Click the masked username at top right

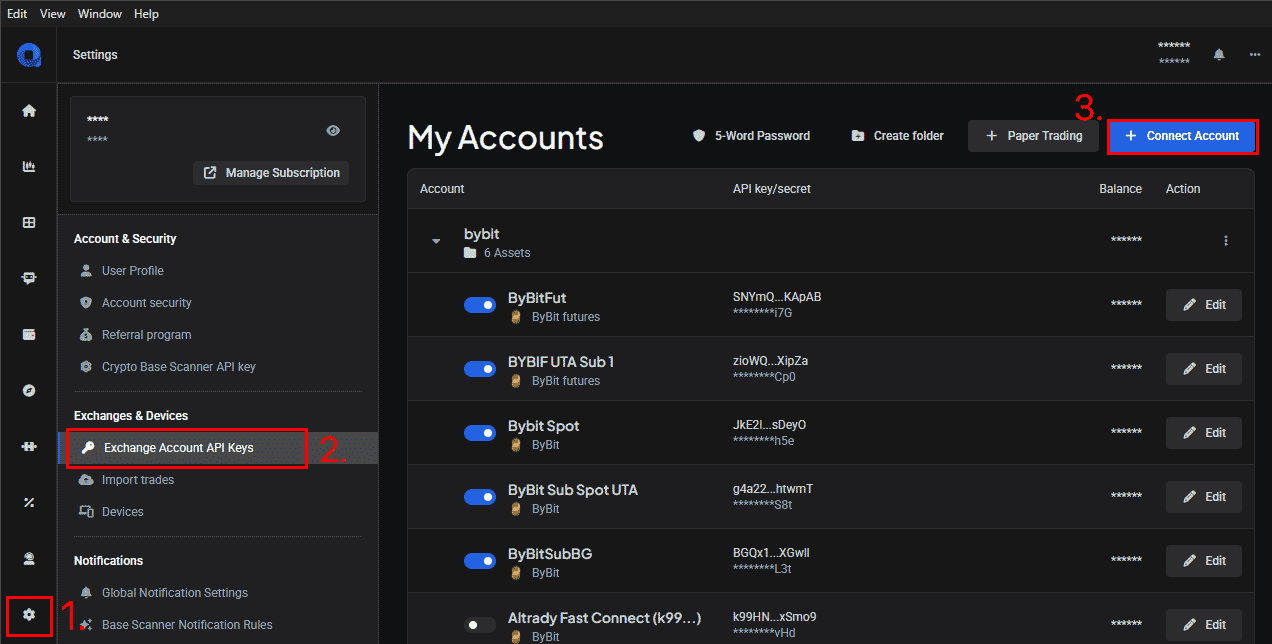(x=1174, y=46)
